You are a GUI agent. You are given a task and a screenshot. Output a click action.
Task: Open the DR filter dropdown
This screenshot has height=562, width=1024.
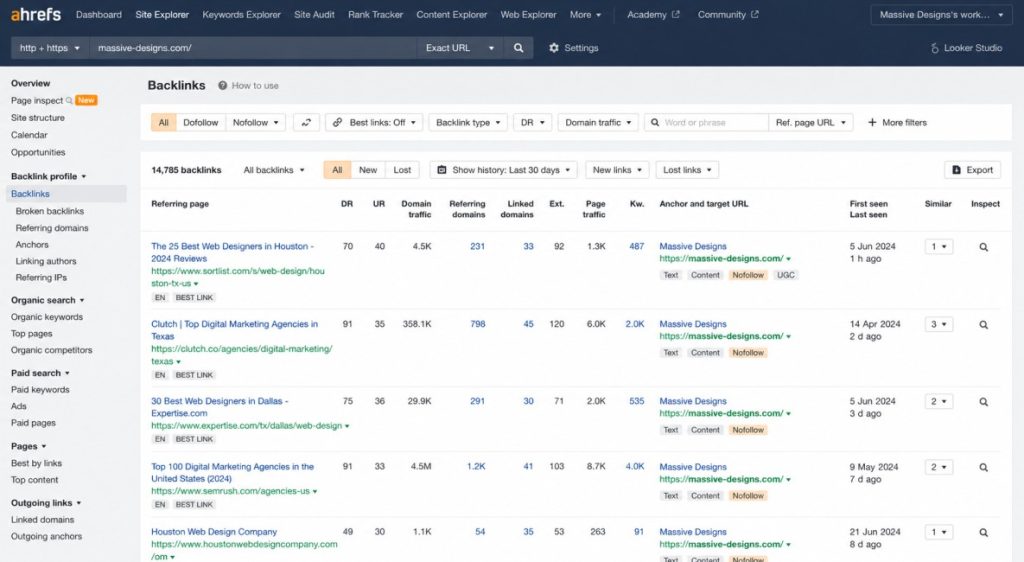[532, 123]
